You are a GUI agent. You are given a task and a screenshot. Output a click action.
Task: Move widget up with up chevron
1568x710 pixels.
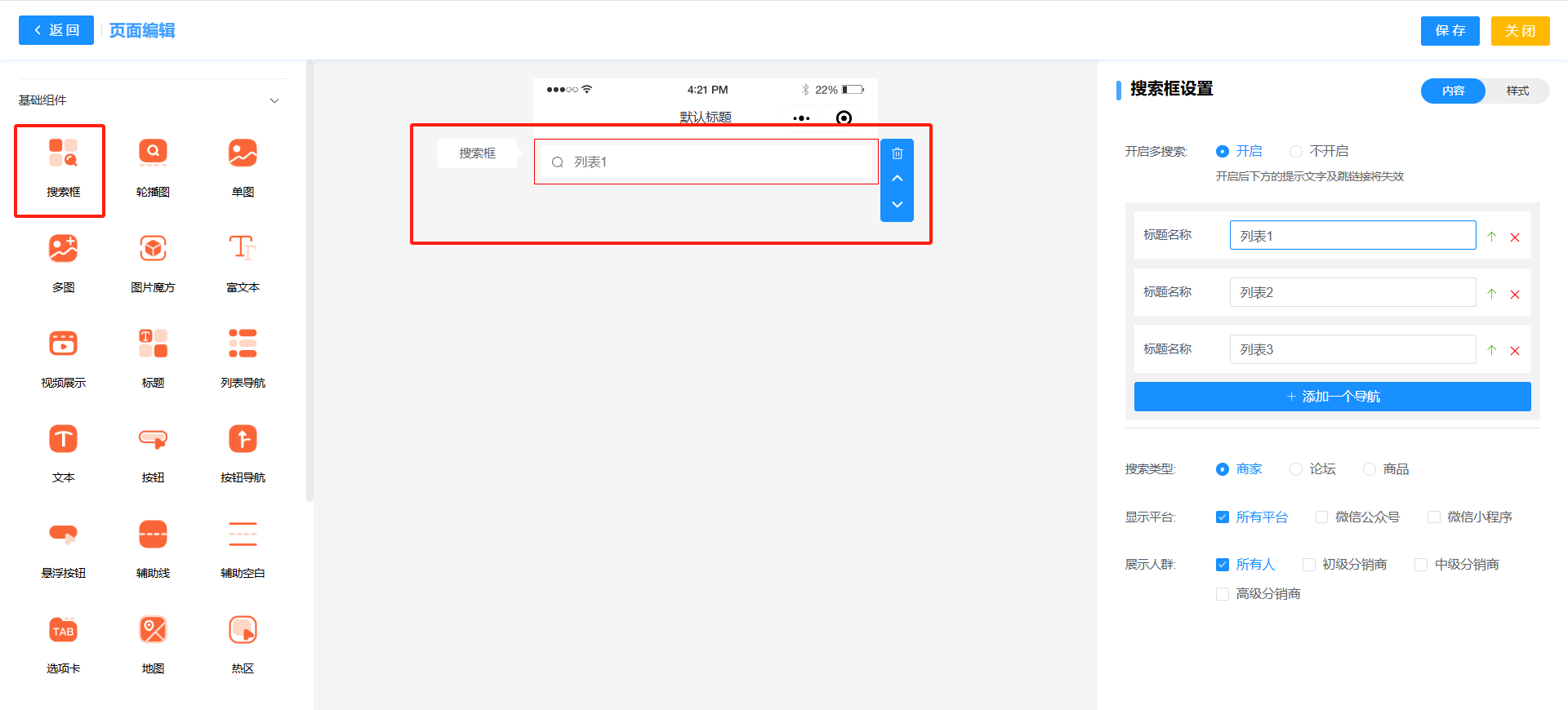[x=897, y=179]
